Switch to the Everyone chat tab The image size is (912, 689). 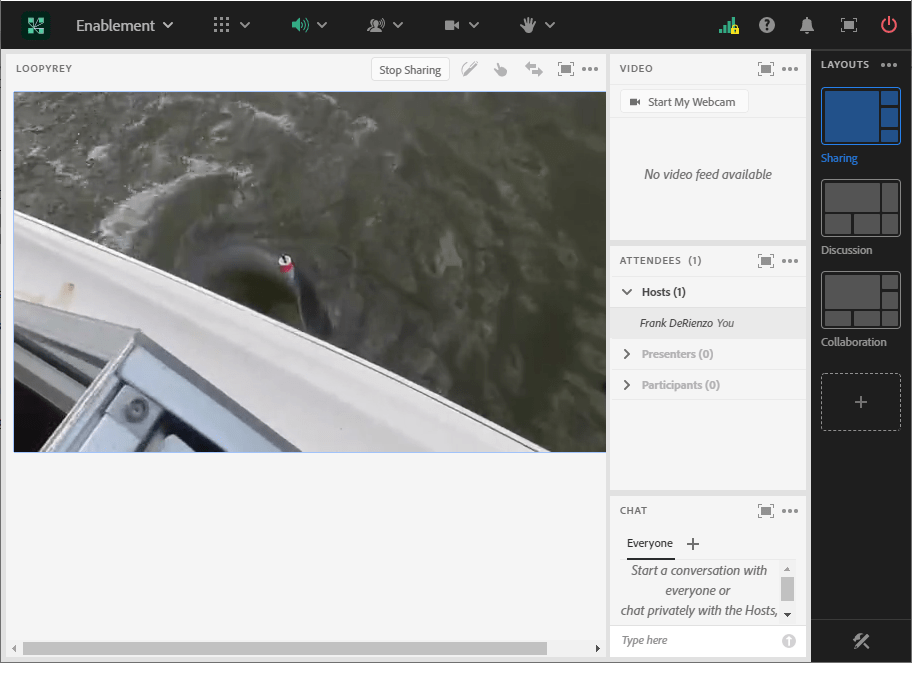tap(650, 544)
